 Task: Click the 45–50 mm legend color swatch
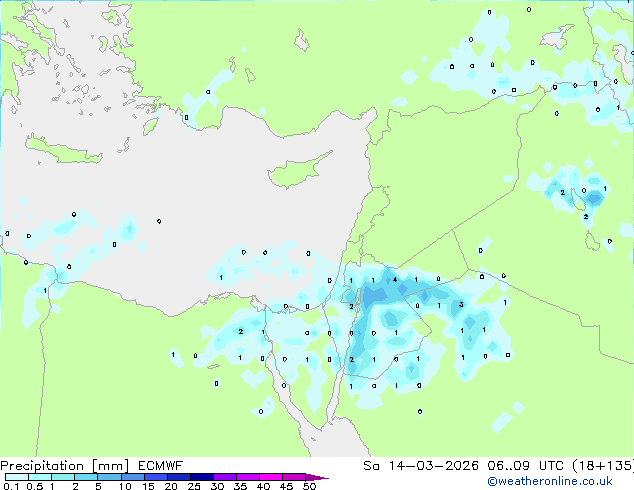(294, 477)
